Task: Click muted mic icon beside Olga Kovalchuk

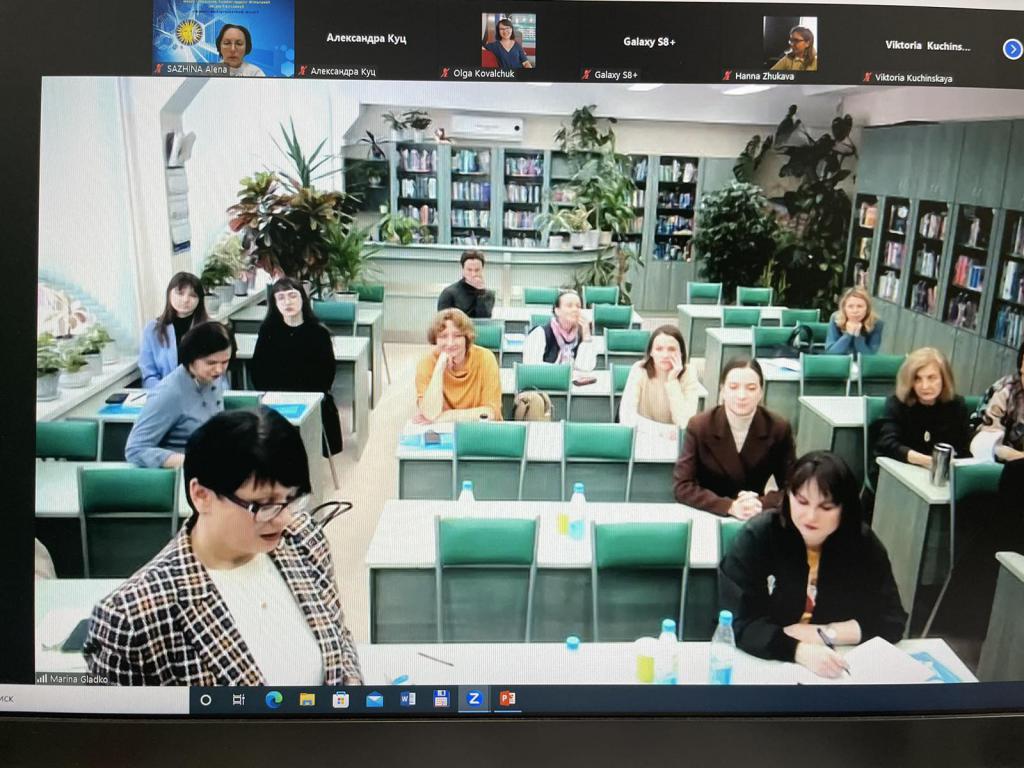Action: click(445, 73)
